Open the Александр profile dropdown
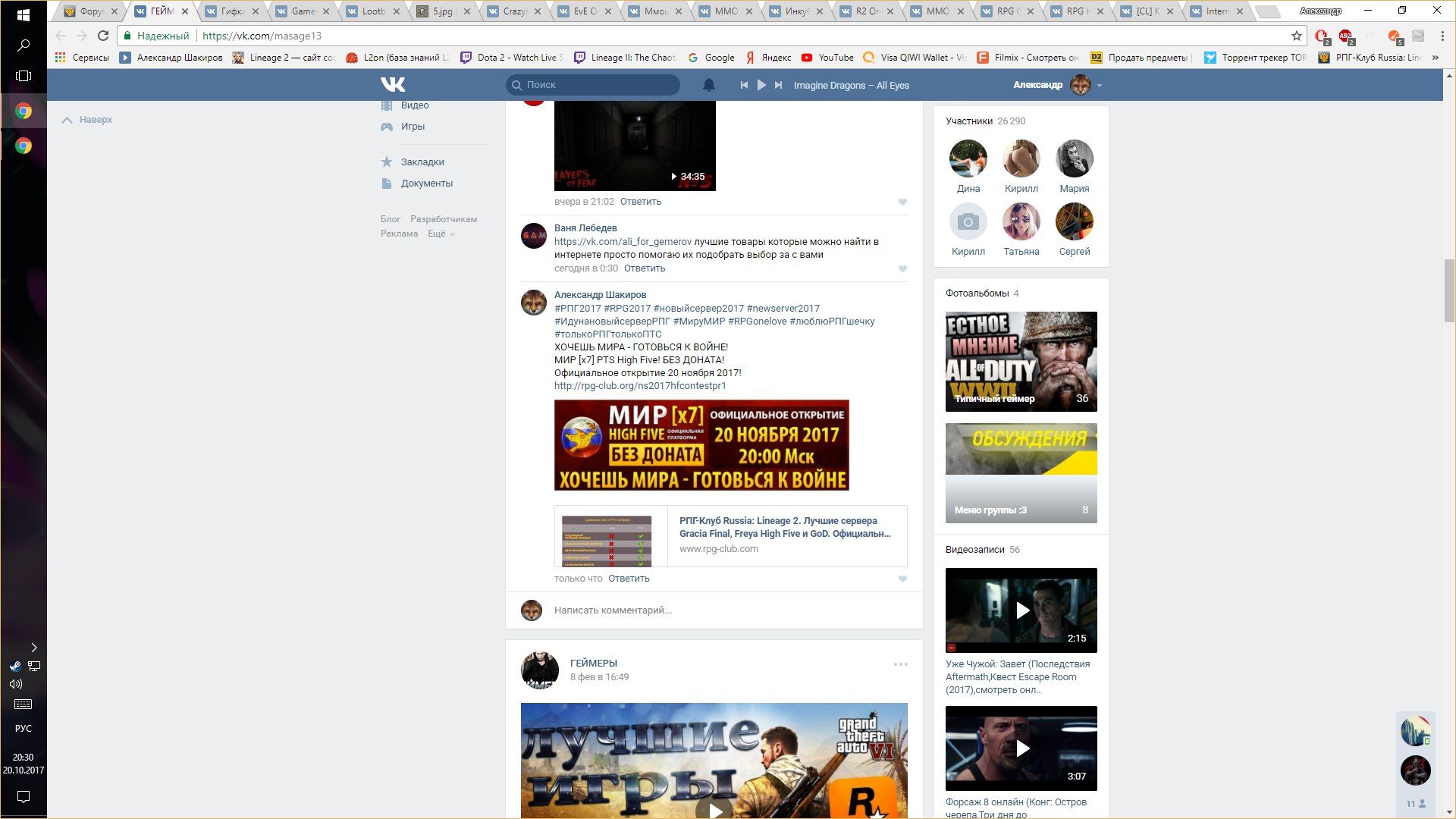This screenshot has width=1456, height=819. pyautogui.click(x=1057, y=85)
